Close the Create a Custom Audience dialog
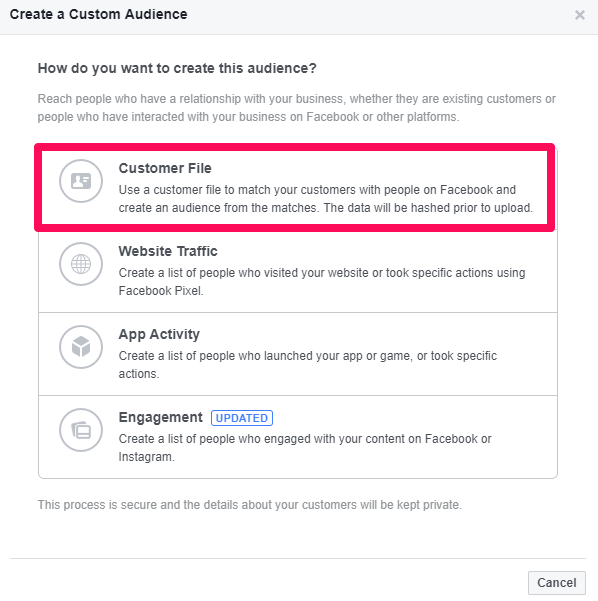598x601 pixels. 580,15
